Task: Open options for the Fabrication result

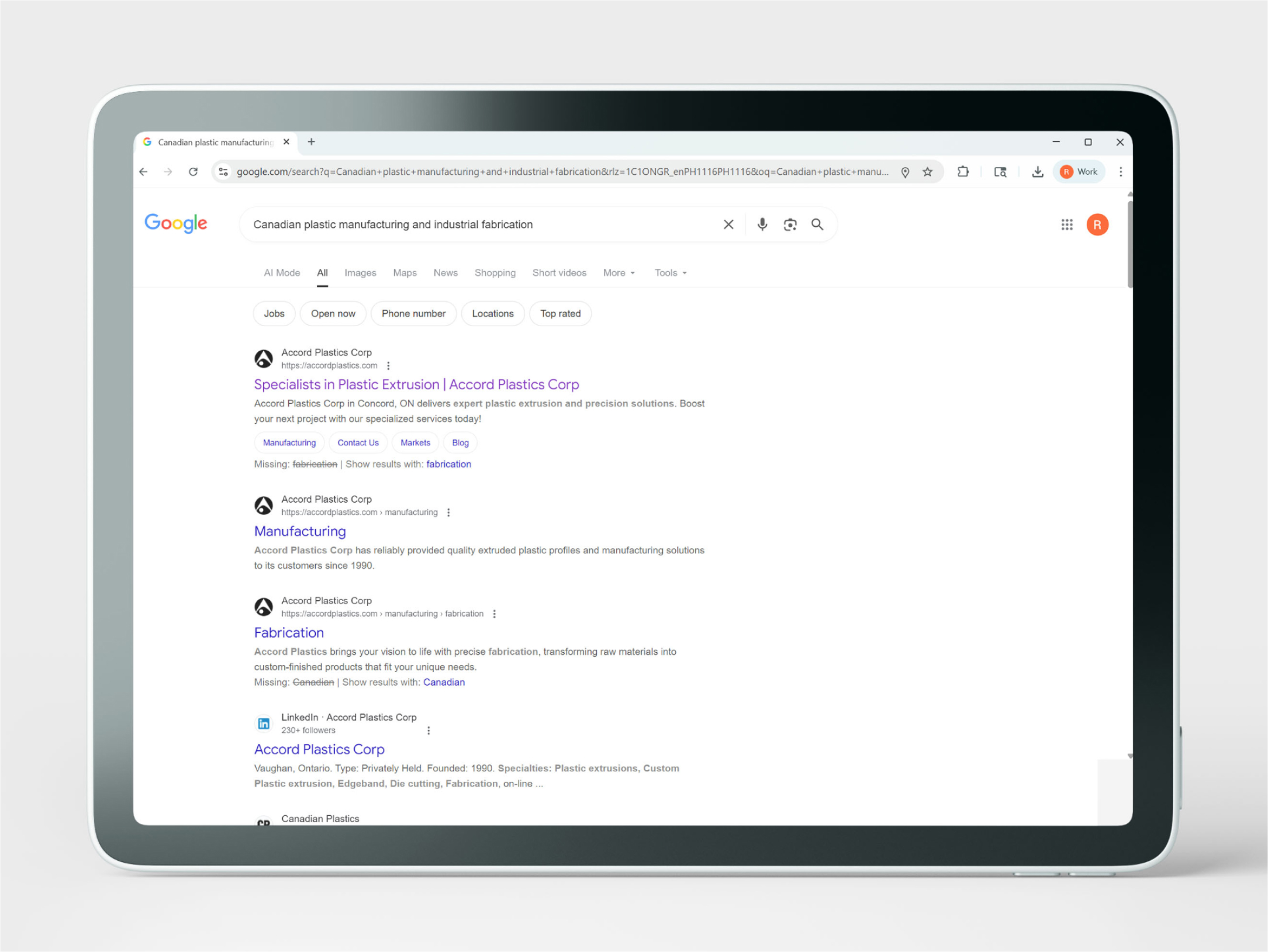Action: coord(495,614)
